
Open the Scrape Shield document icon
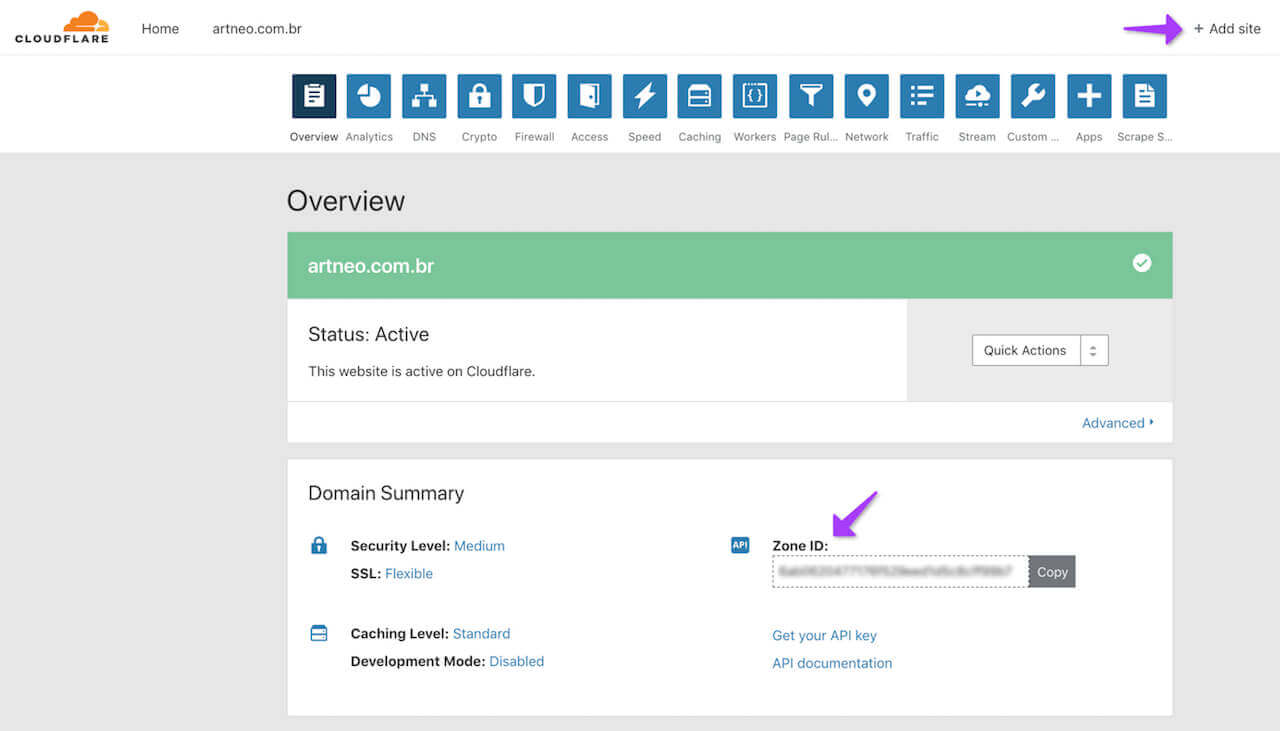[1144, 96]
